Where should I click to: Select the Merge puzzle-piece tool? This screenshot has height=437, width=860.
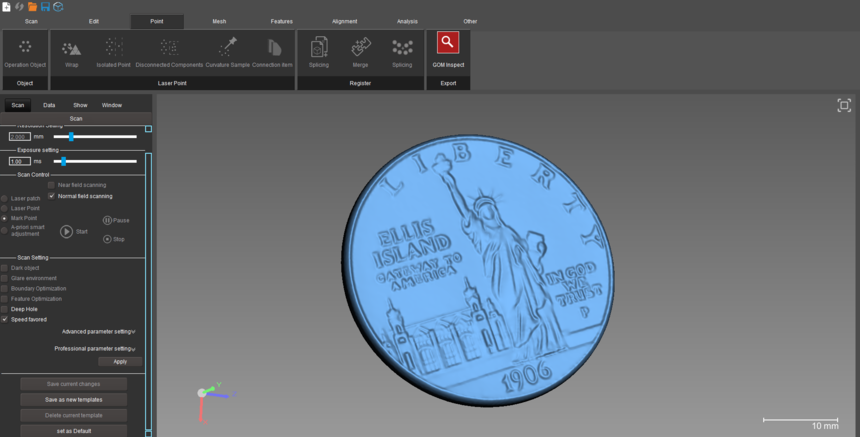point(360,53)
